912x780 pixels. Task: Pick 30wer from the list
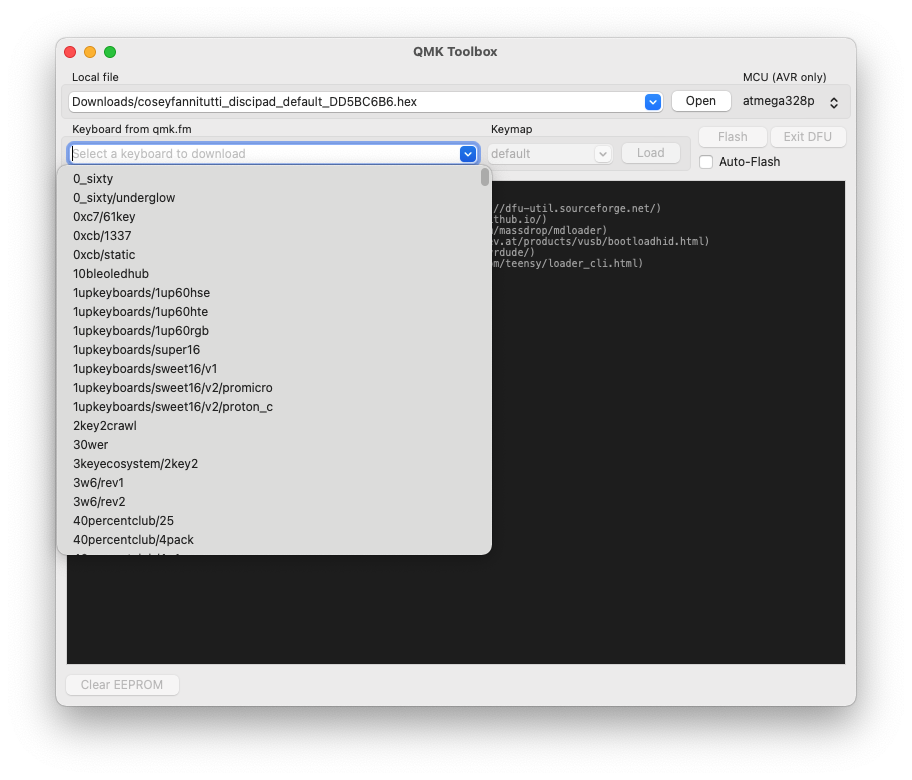[x=274, y=445]
